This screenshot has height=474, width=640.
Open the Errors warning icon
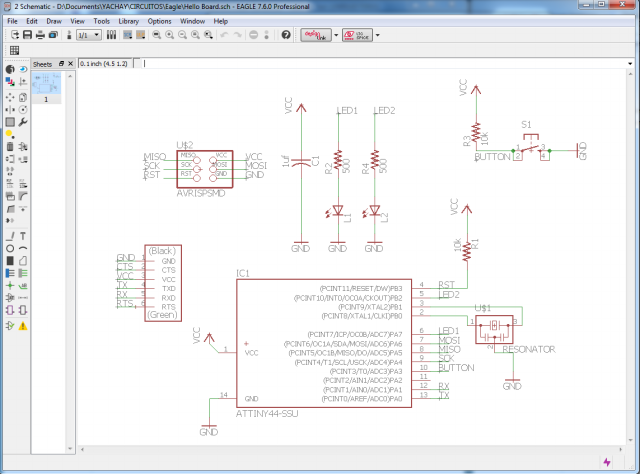click(23, 325)
